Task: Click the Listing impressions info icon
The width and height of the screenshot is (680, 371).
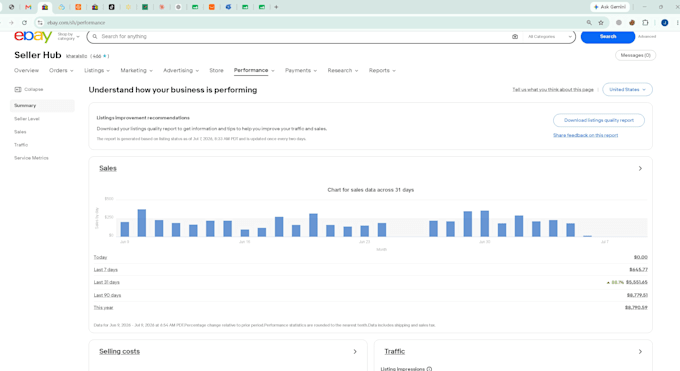Action: pyautogui.click(x=429, y=369)
